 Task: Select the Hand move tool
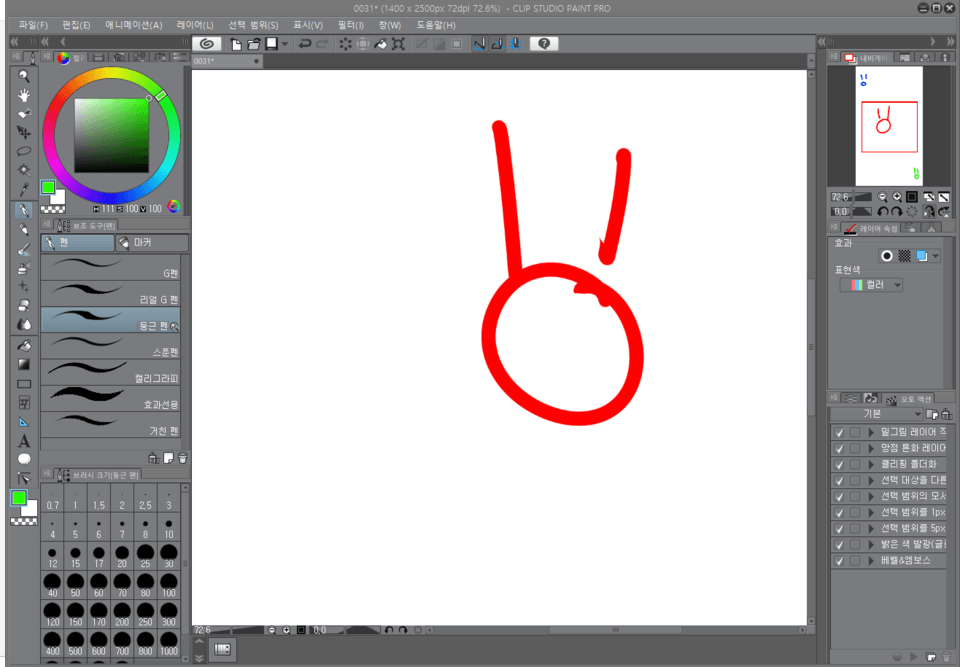(x=24, y=96)
